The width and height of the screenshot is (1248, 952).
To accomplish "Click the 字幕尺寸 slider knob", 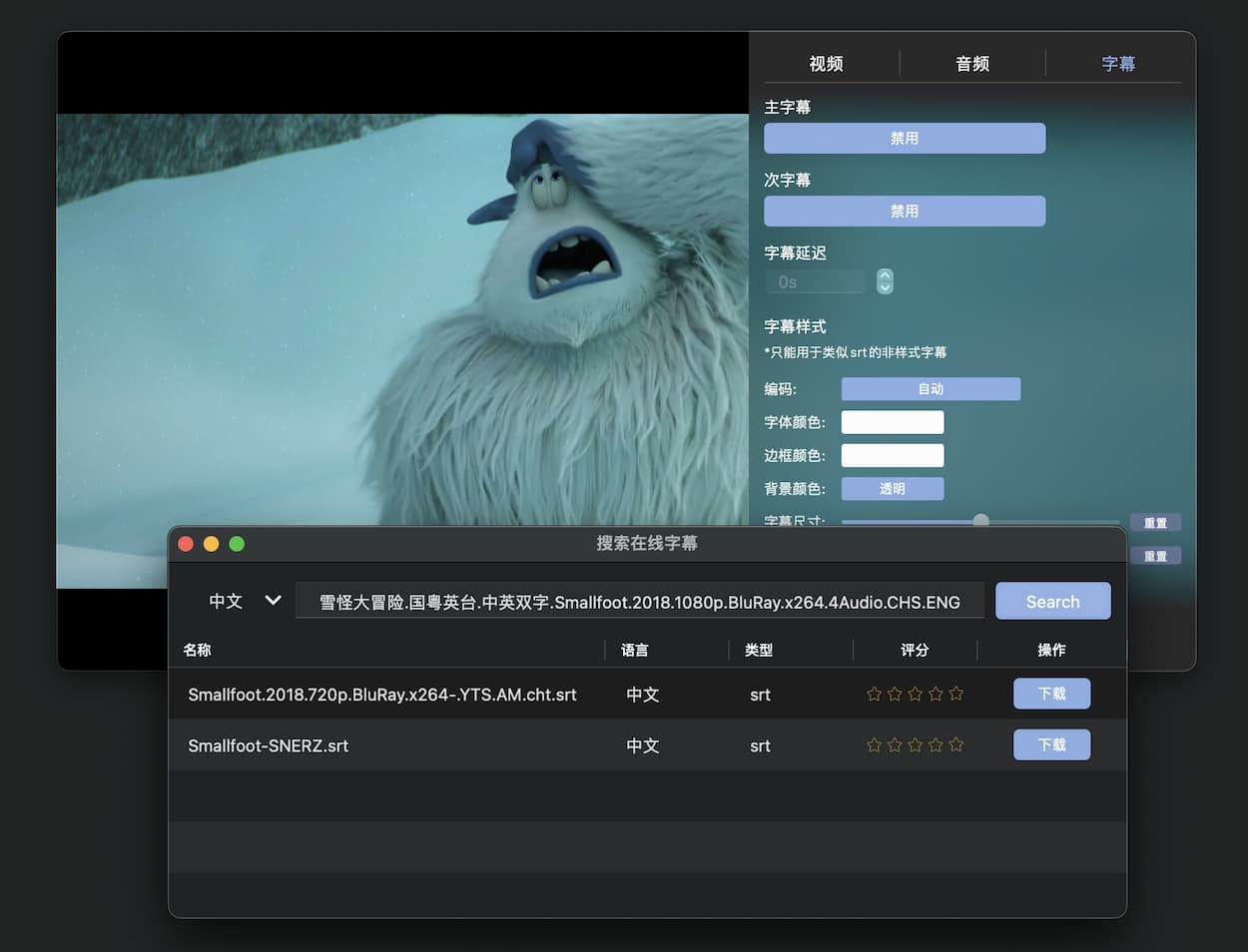I will pyautogui.click(x=981, y=520).
